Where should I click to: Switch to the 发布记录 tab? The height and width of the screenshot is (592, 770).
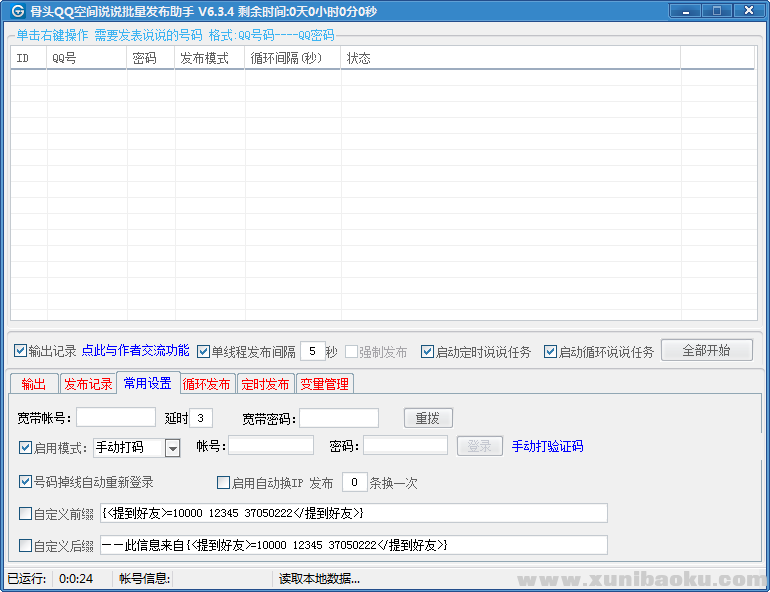pos(88,384)
